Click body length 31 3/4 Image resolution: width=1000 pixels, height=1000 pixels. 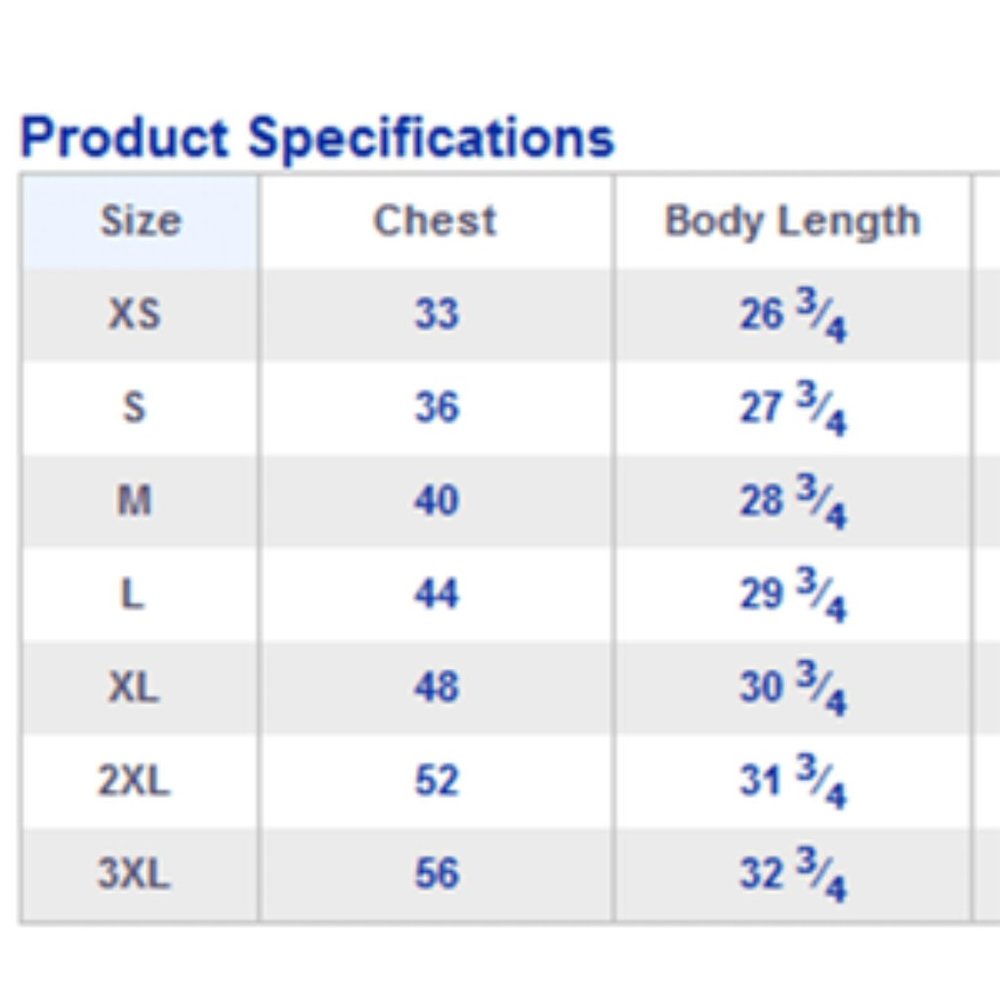(792, 782)
